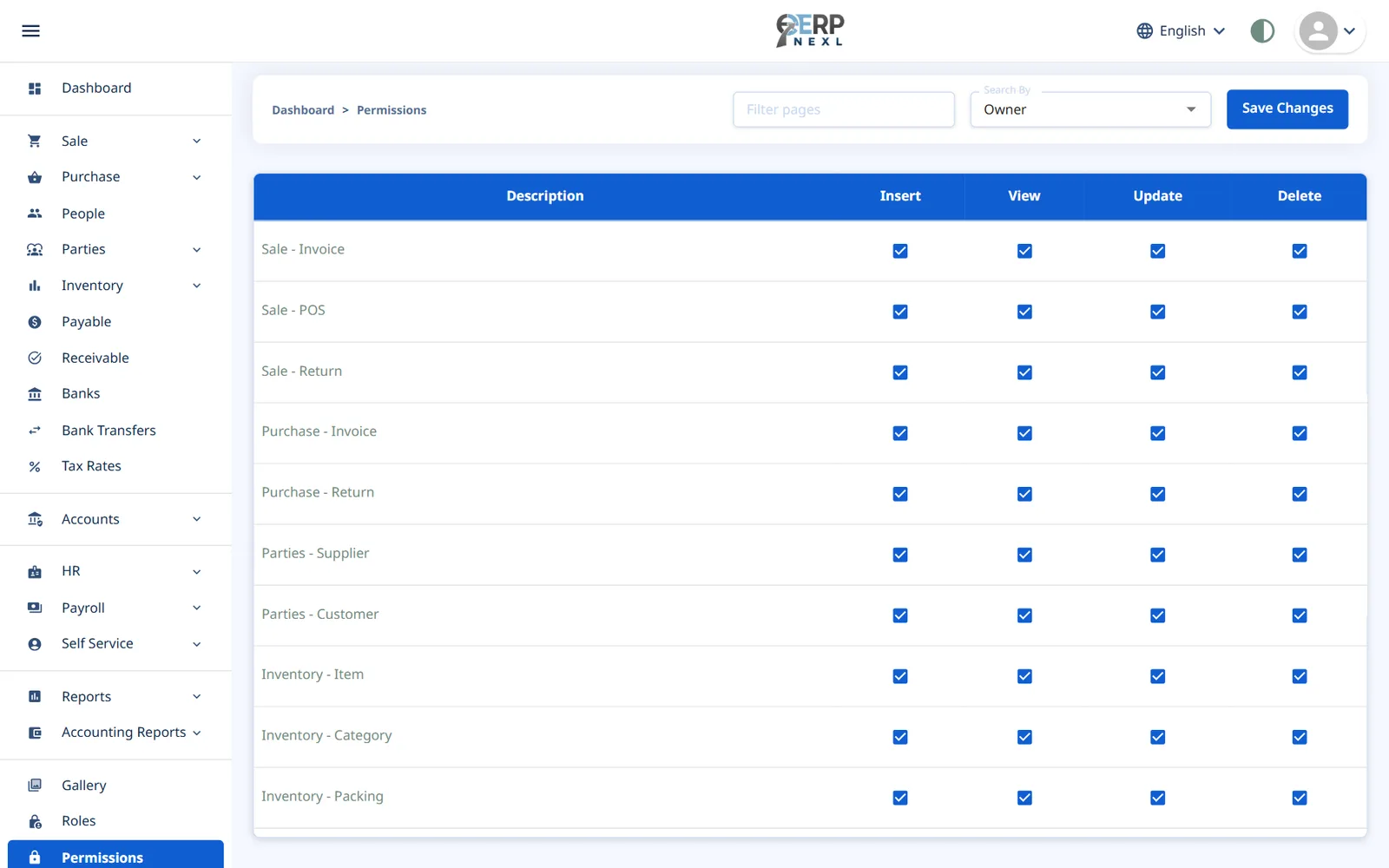Click the Insert column header
Viewport: 1389px width, 868px height.
coord(900,196)
